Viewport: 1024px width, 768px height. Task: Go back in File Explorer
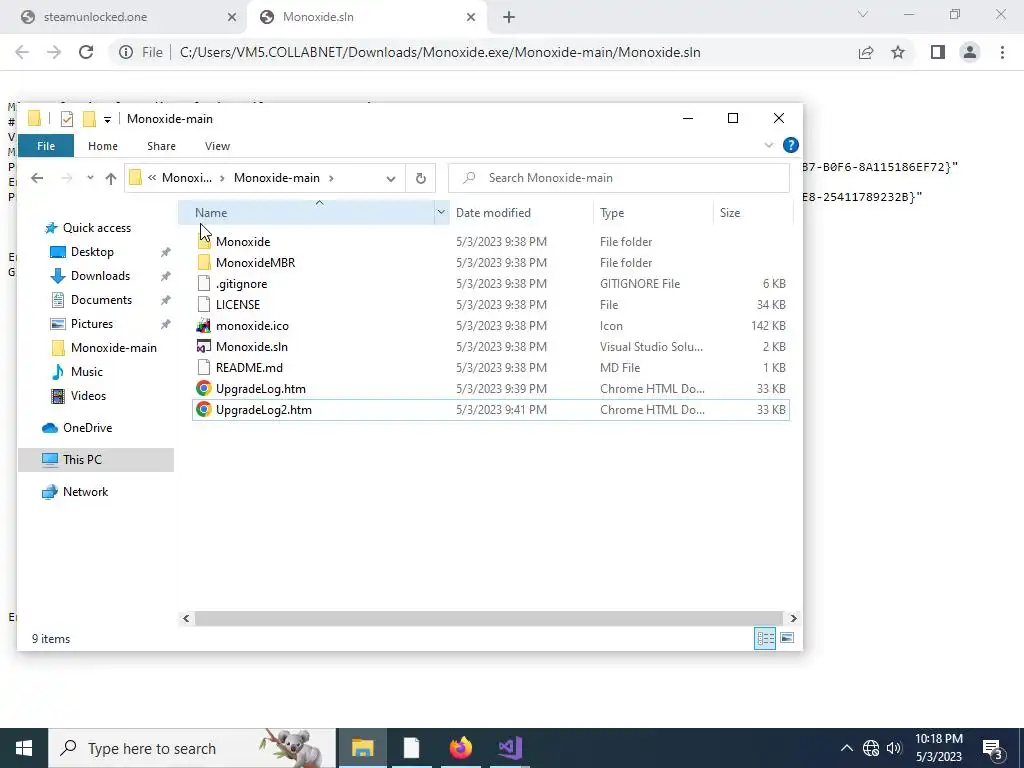pyautogui.click(x=37, y=178)
